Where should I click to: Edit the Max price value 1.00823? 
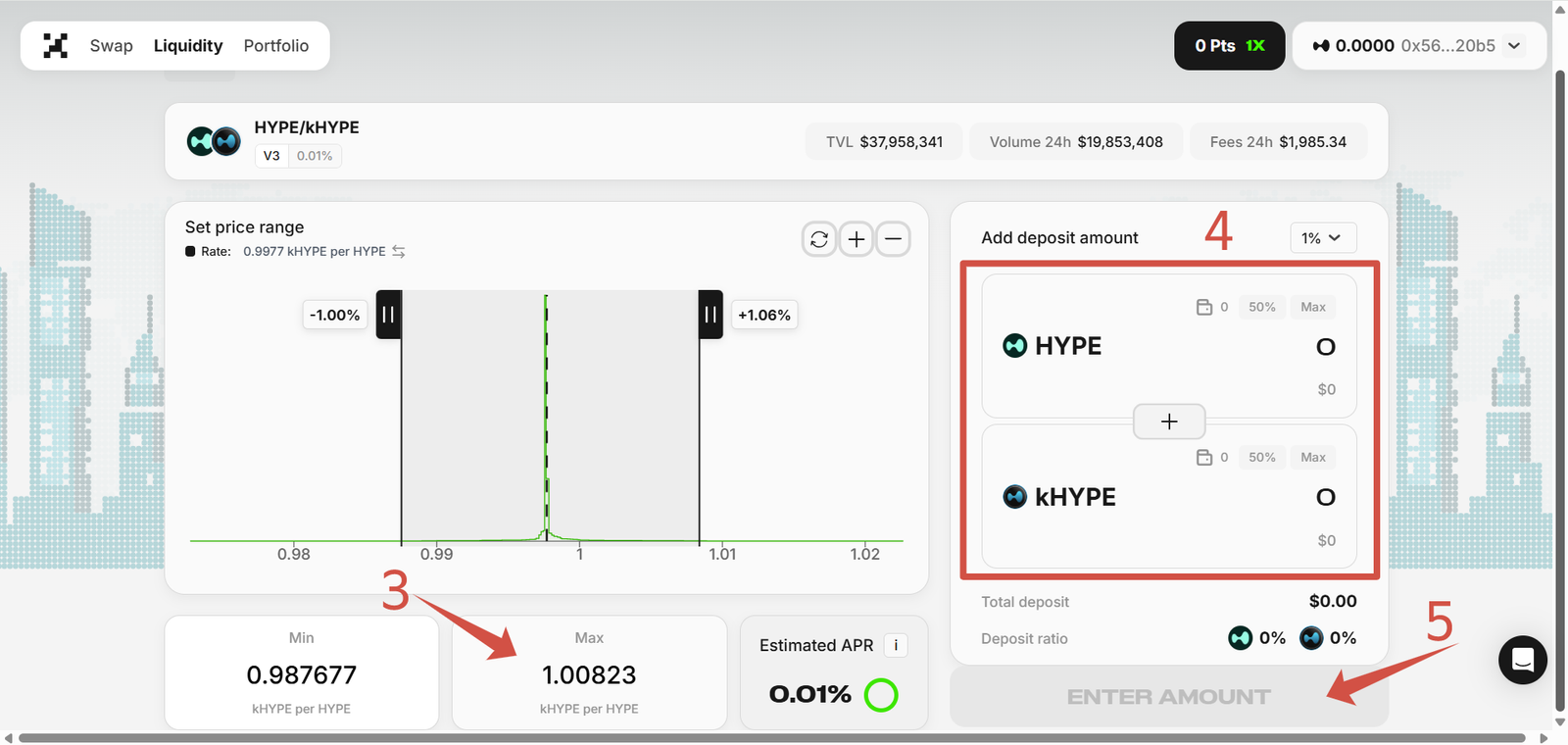(589, 675)
